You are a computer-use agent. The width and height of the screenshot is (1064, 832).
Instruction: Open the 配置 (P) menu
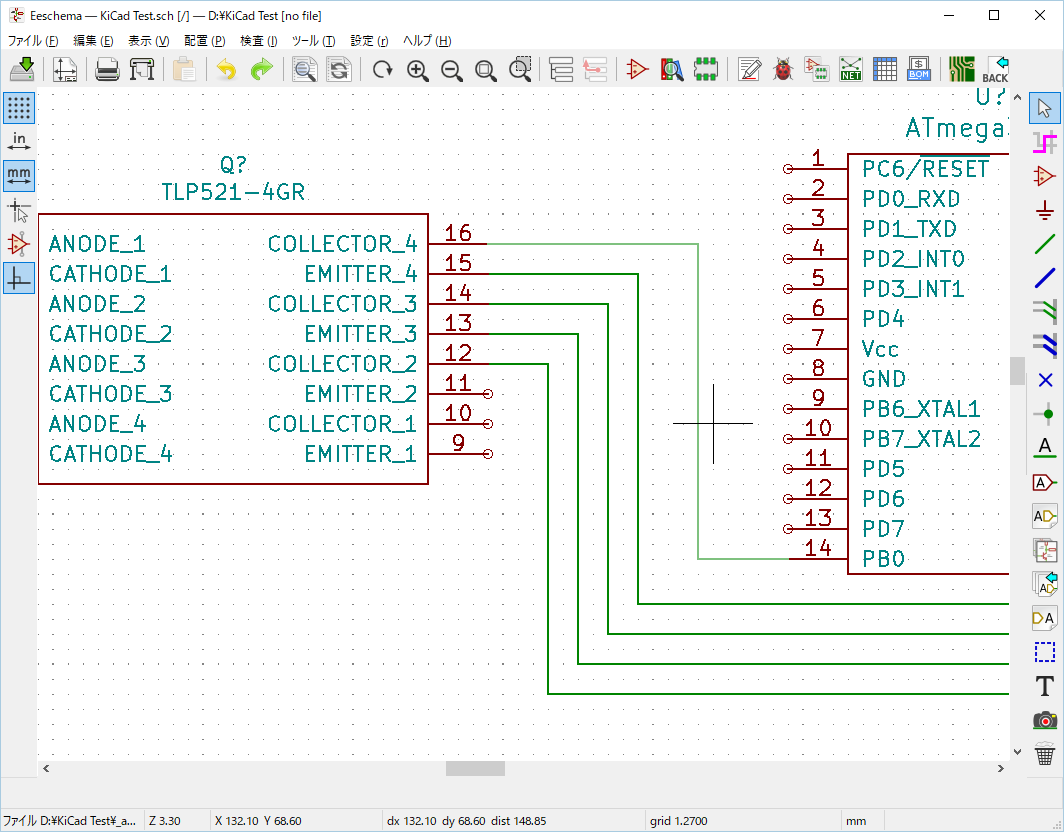(x=204, y=41)
